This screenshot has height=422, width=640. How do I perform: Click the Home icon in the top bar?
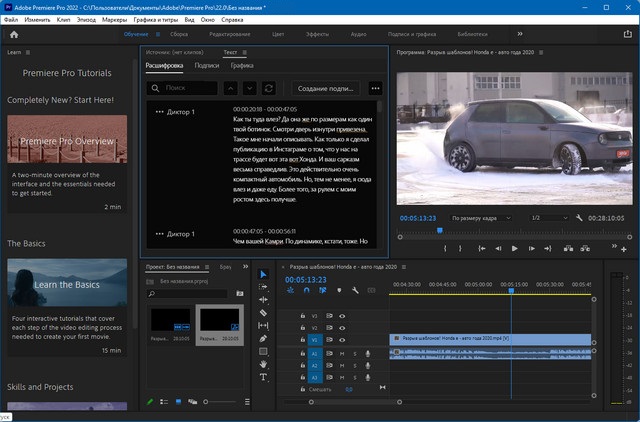(x=14, y=34)
